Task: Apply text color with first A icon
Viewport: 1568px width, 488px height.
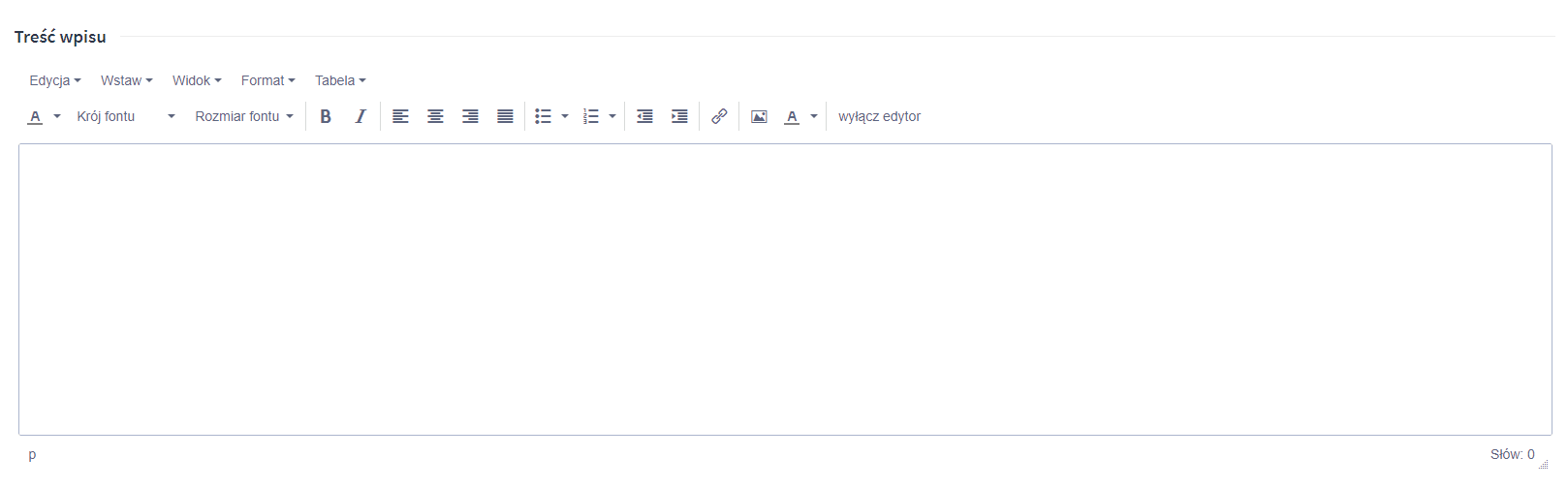Action: point(35,116)
